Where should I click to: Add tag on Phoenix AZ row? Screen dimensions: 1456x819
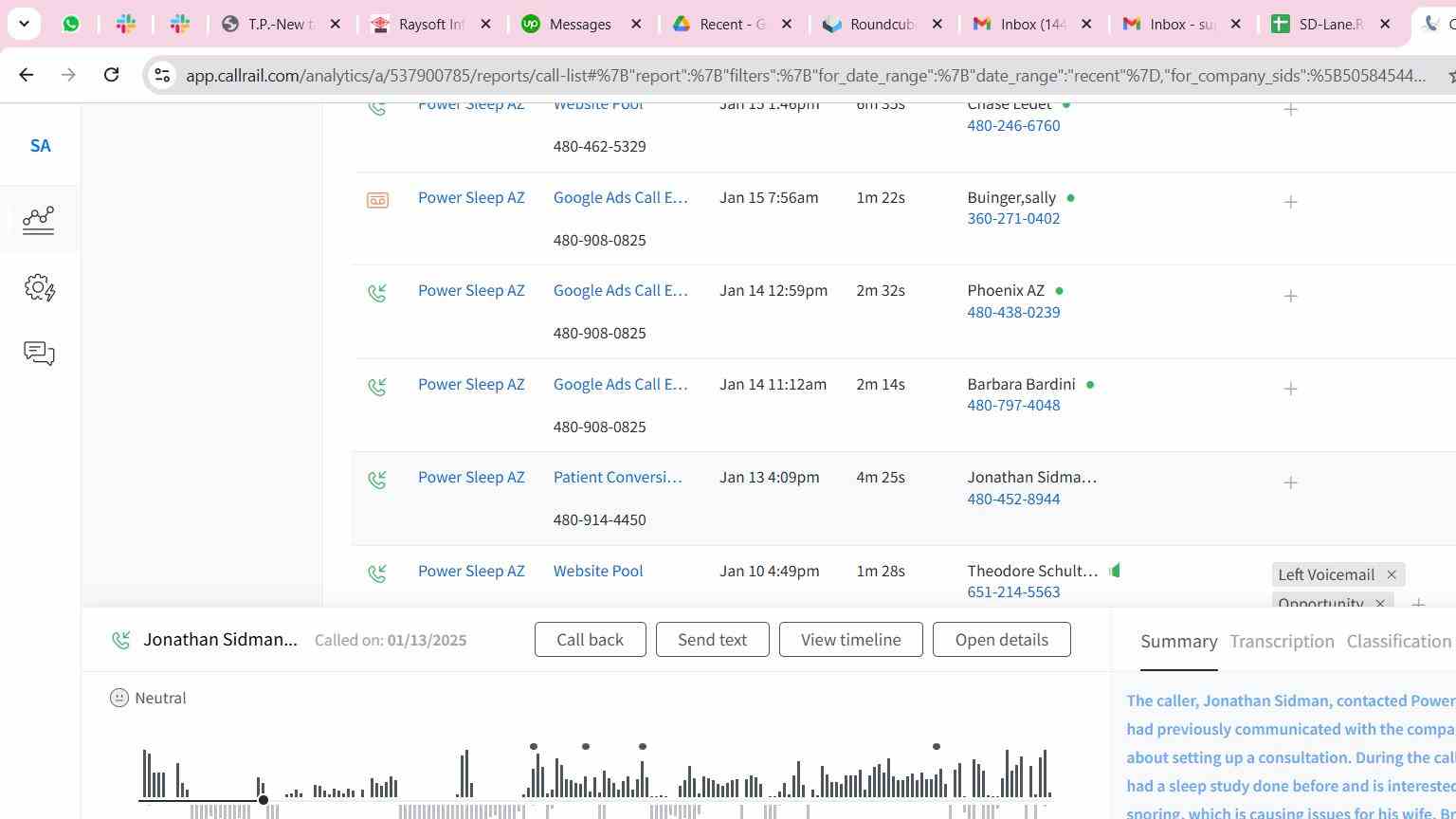1290,296
